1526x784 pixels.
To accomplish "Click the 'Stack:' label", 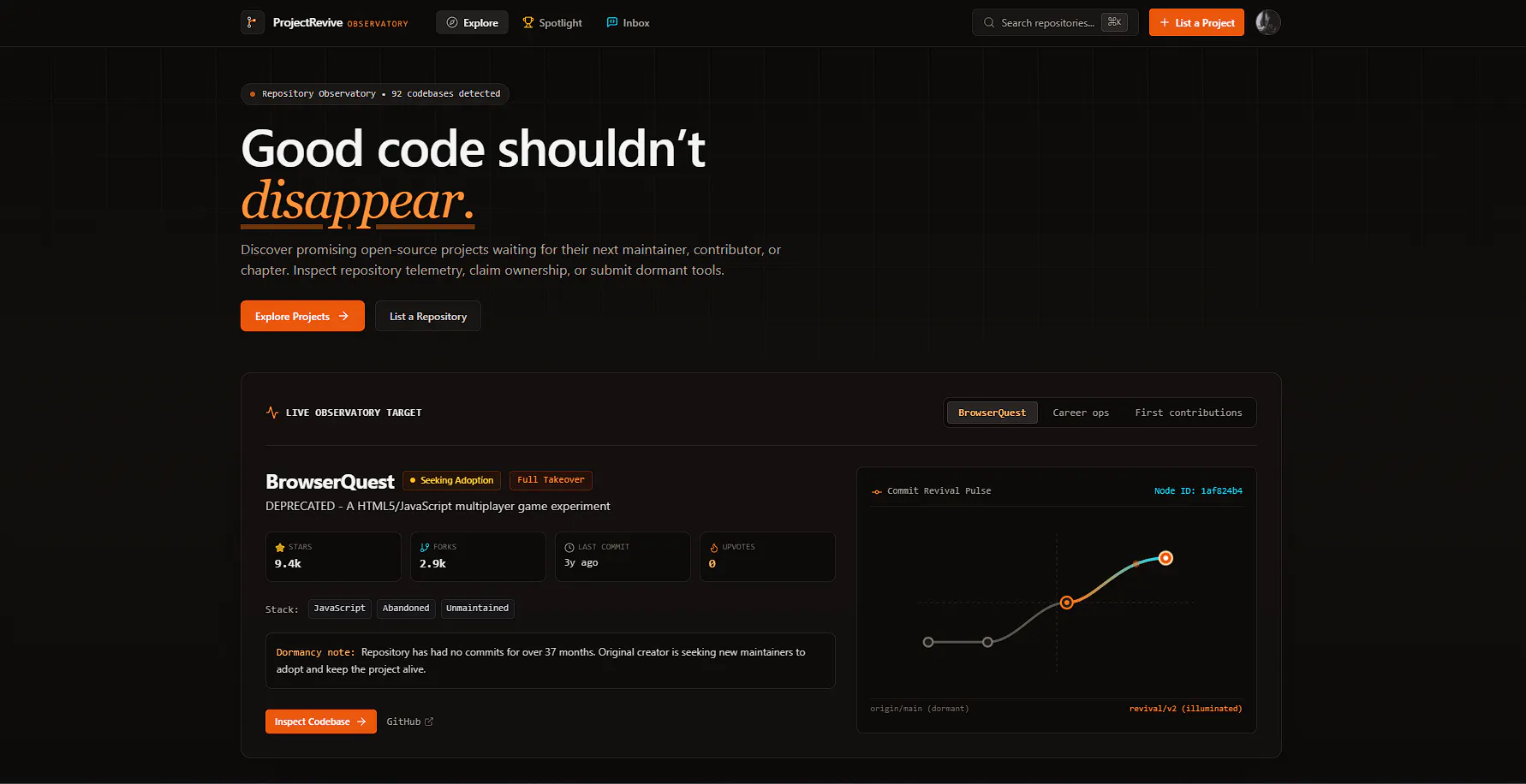I will [x=282, y=609].
